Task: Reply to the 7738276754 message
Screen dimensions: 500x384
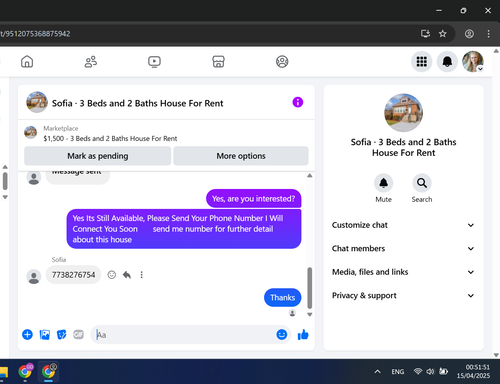Action: coord(127,275)
